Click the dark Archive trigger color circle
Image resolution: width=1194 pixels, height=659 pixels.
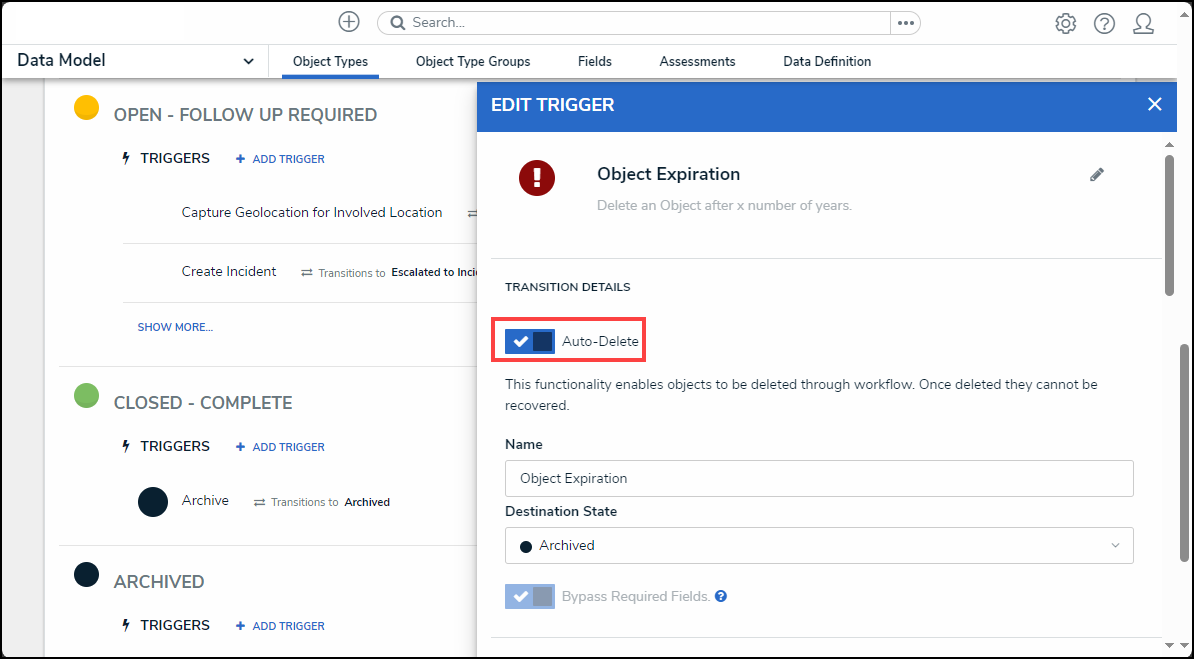[x=153, y=502]
